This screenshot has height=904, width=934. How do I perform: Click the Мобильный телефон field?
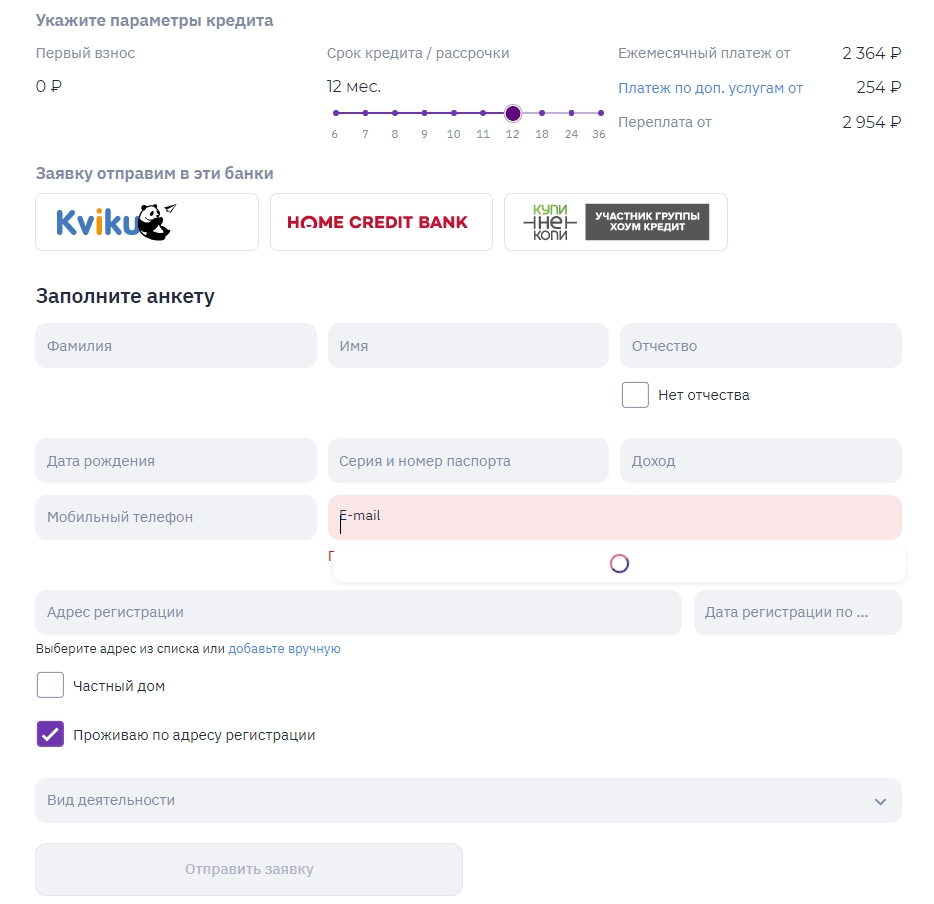175,517
